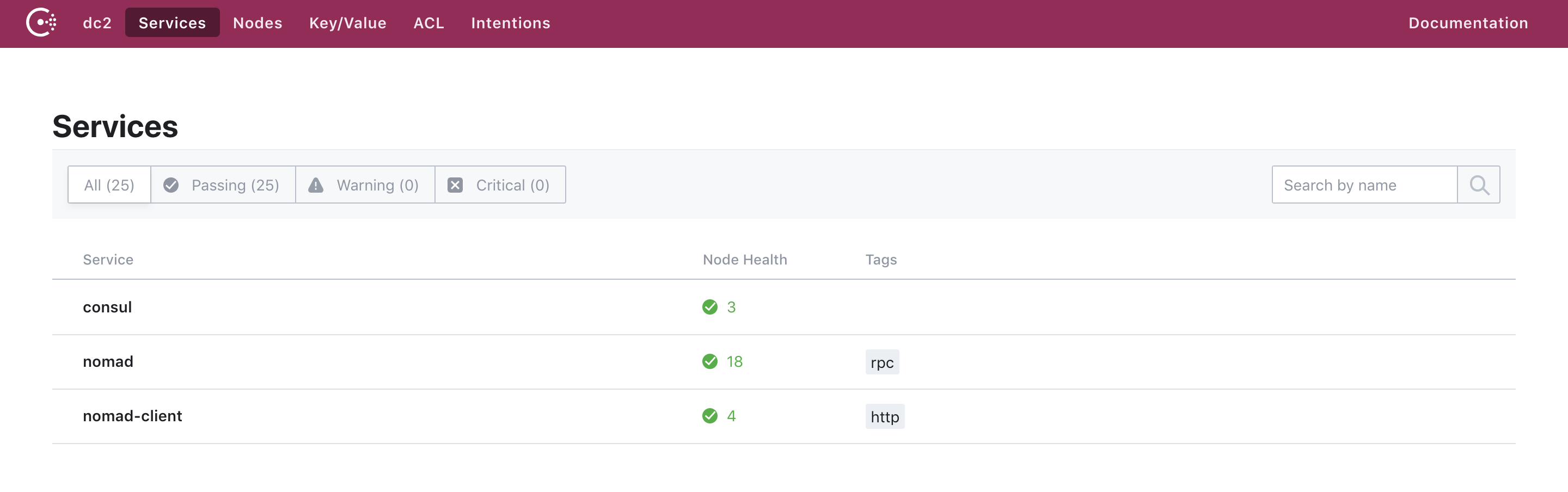1568x492 pixels.
Task: Click the Consul logo icon
Action: pos(41,23)
